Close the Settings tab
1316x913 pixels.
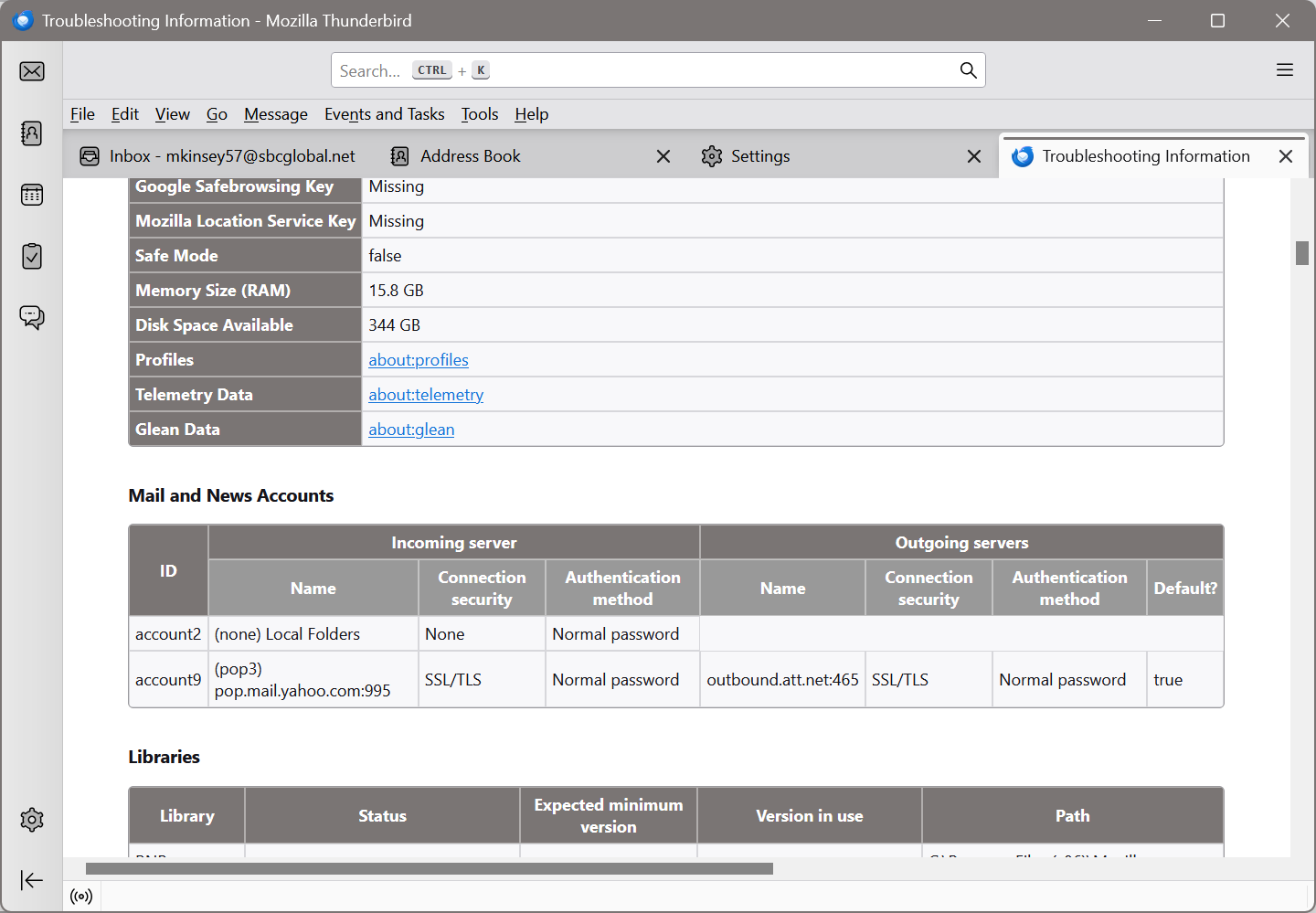tap(974, 156)
